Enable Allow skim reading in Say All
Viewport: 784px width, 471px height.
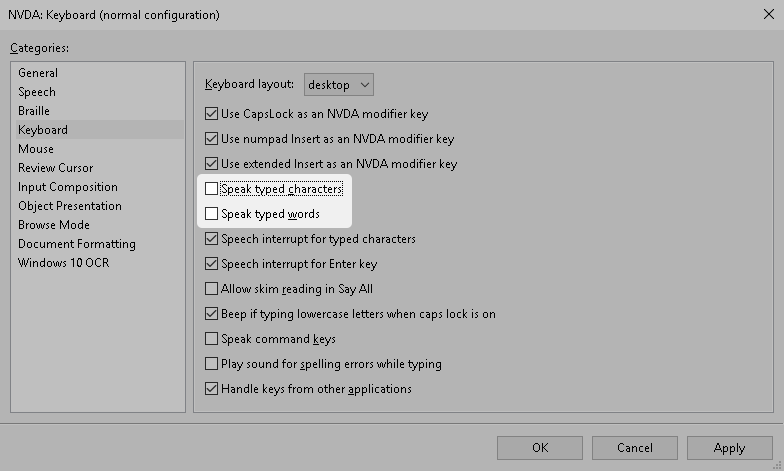(x=211, y=289)
